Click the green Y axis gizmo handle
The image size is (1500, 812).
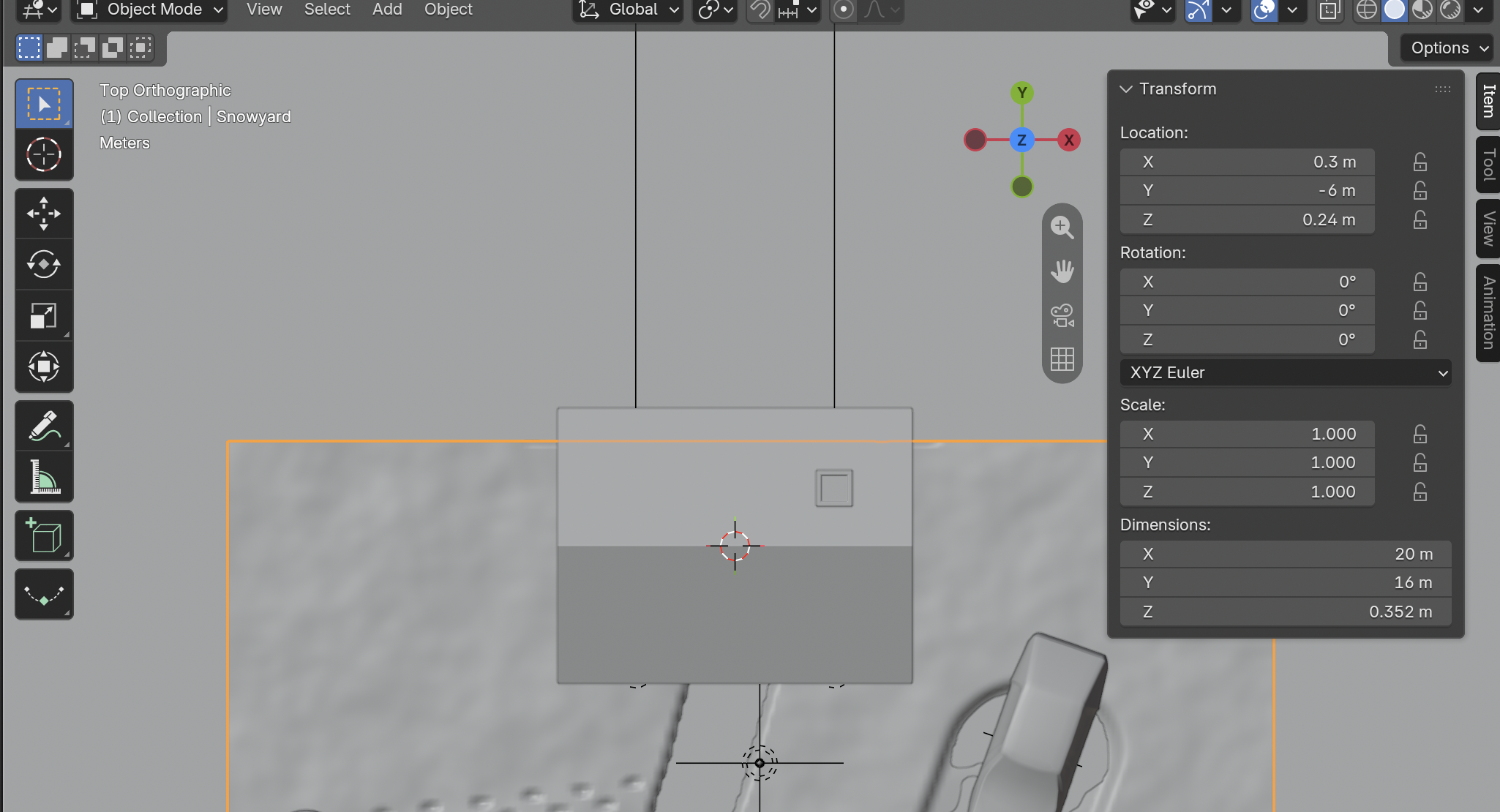(1022, 93)
